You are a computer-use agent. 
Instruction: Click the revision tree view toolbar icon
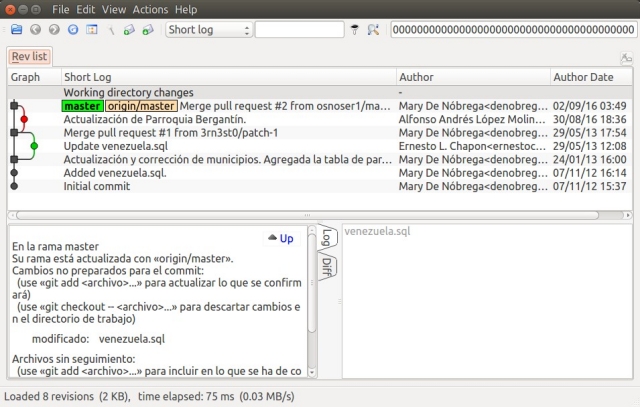click(92, 30)
